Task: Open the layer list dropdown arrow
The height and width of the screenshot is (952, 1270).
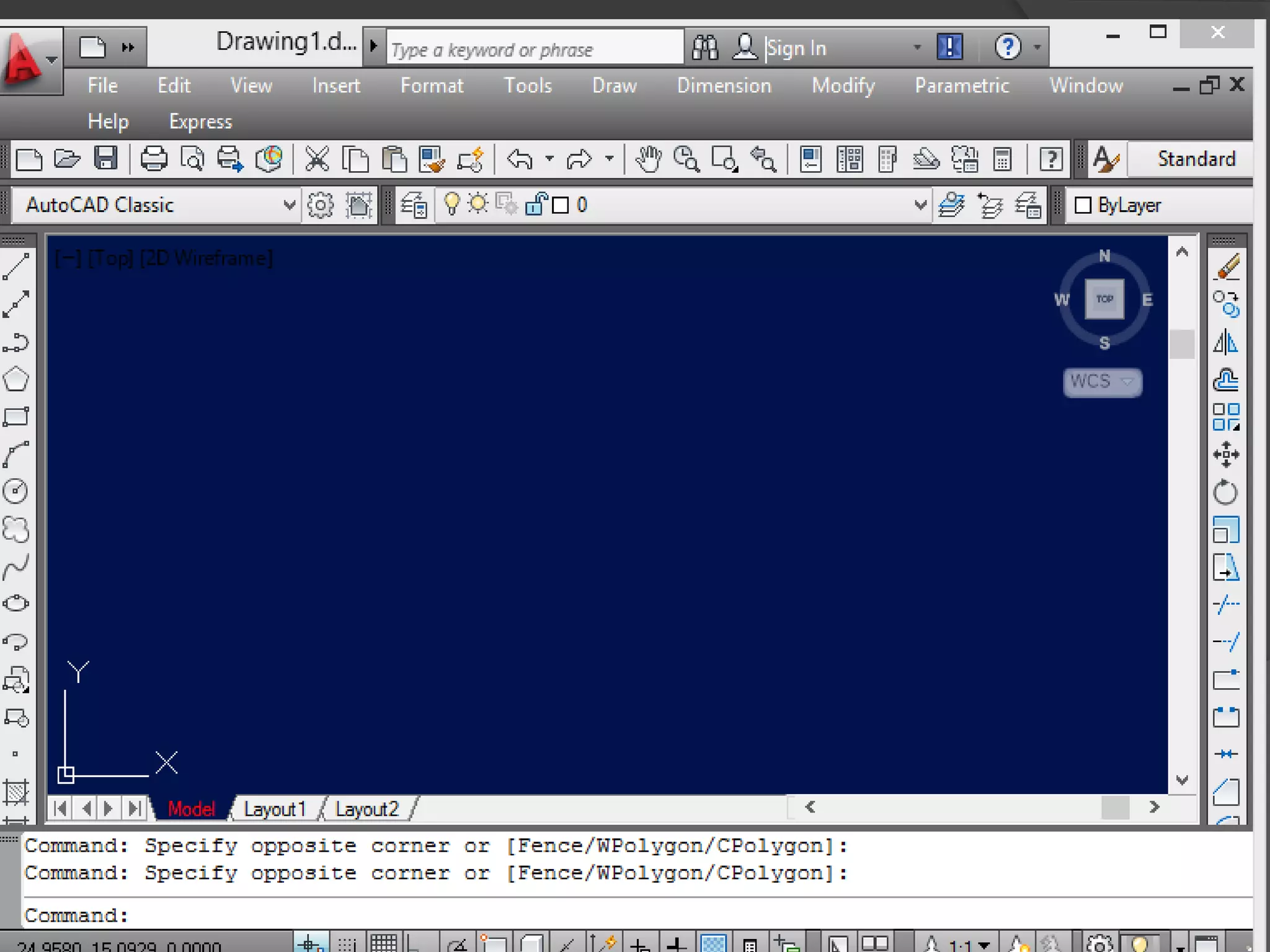Action: 920,205
